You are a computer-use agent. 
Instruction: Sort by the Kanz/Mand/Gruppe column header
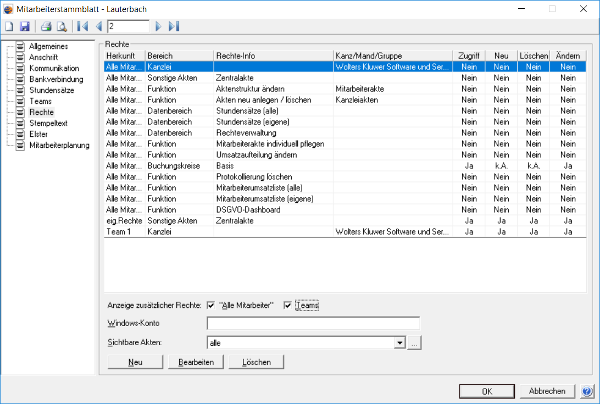click(393, 56)
